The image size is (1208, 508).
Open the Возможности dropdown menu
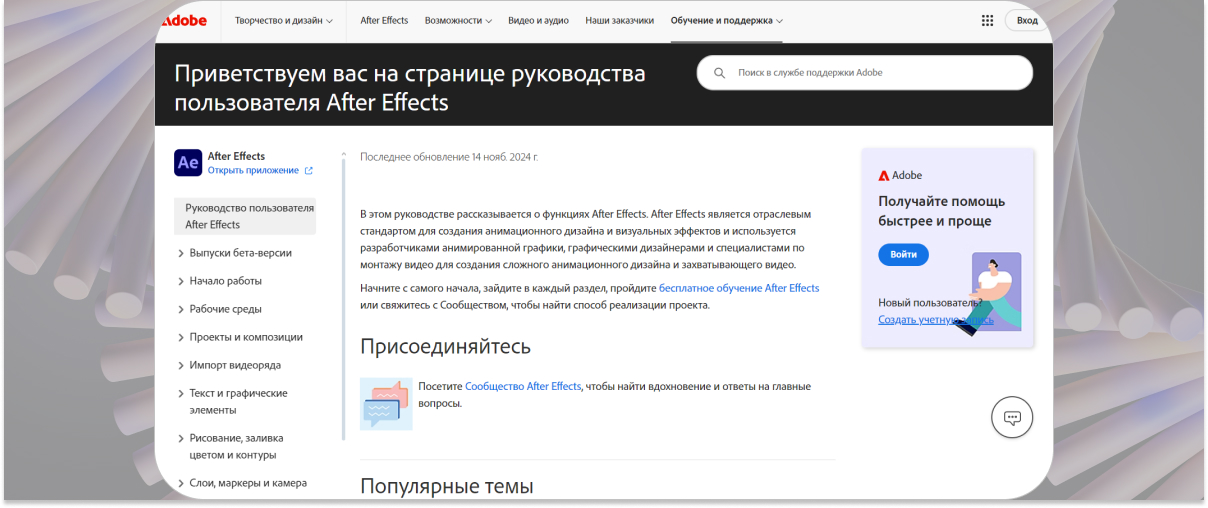[x=458, y=20]
